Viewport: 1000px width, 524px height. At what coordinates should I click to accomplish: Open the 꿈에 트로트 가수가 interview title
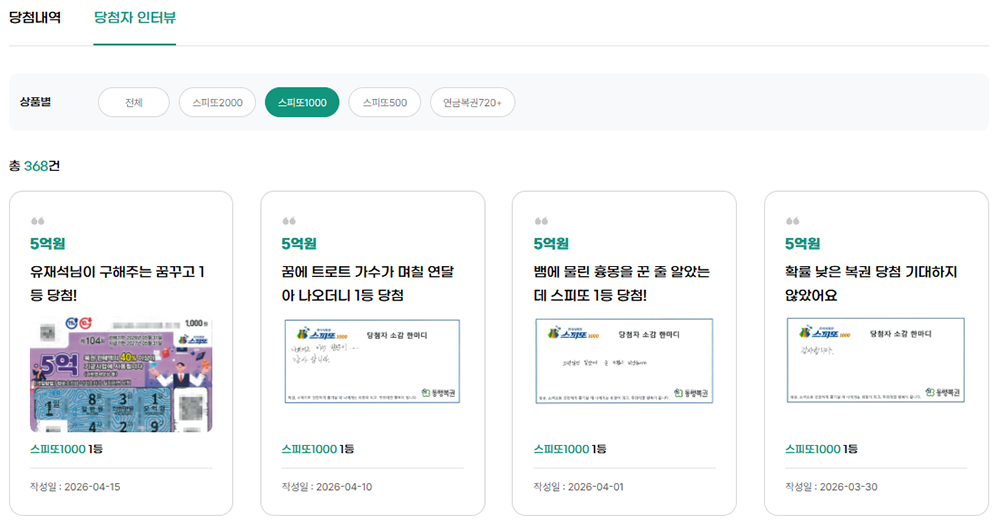pyautogui.click(x=368, y=283)
